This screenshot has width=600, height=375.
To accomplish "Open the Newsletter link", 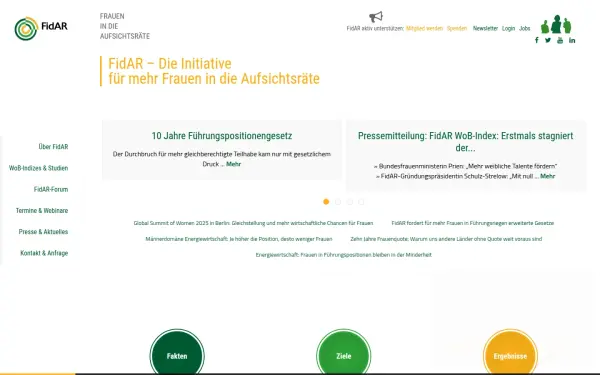I will [485, 28].
